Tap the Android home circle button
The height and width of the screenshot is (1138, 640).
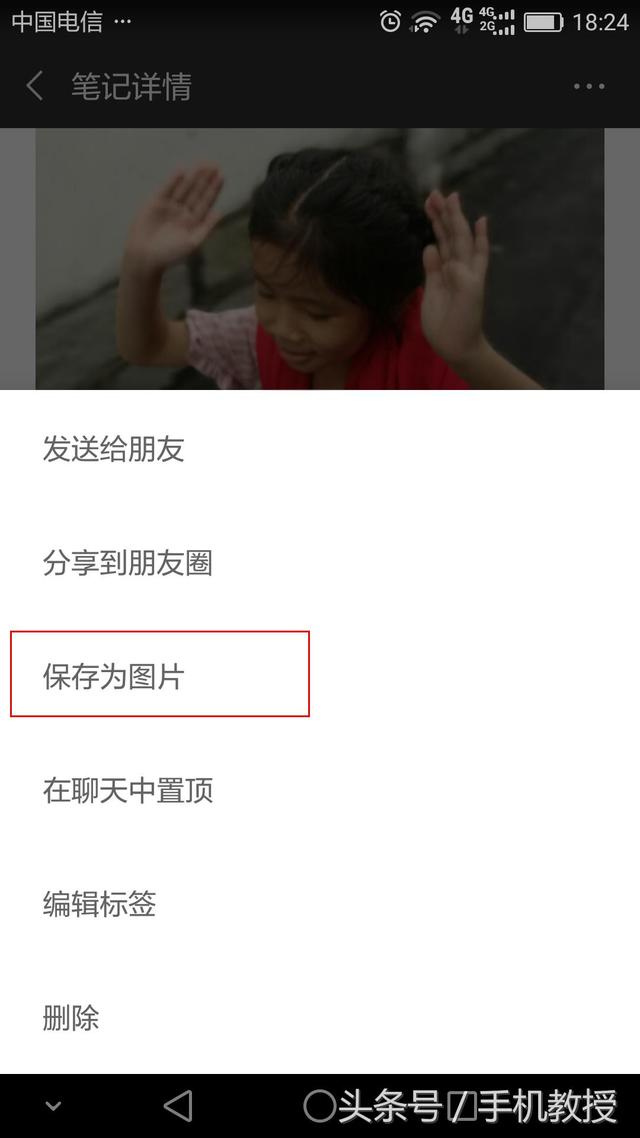(x=319, y=1106)
